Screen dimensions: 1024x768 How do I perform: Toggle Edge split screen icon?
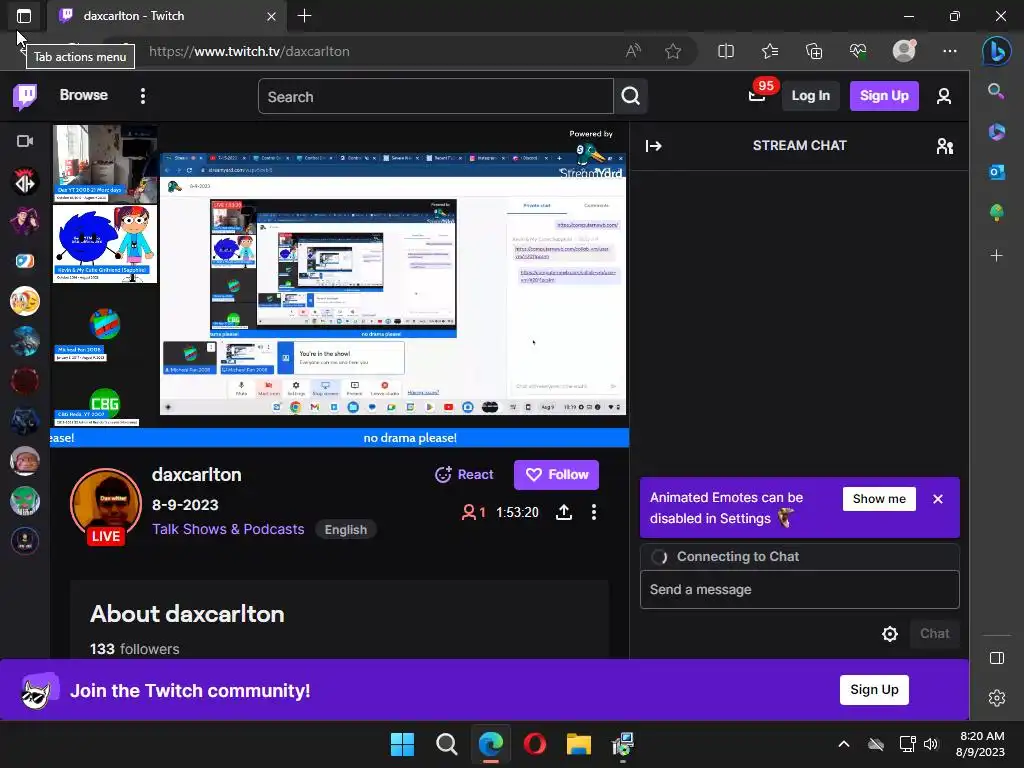tap(726, 51)
